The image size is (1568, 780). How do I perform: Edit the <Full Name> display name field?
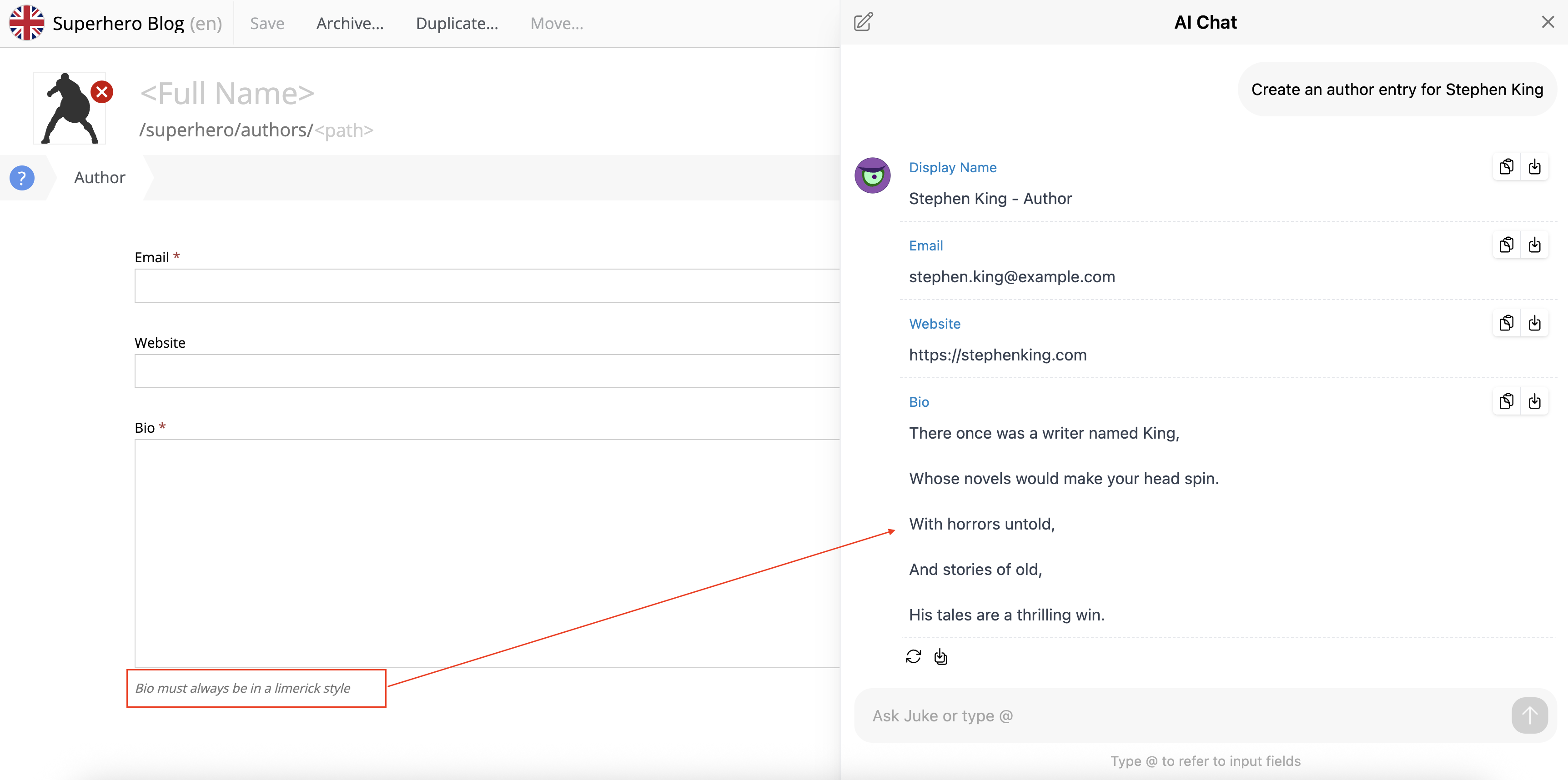[x=228, y=93]
